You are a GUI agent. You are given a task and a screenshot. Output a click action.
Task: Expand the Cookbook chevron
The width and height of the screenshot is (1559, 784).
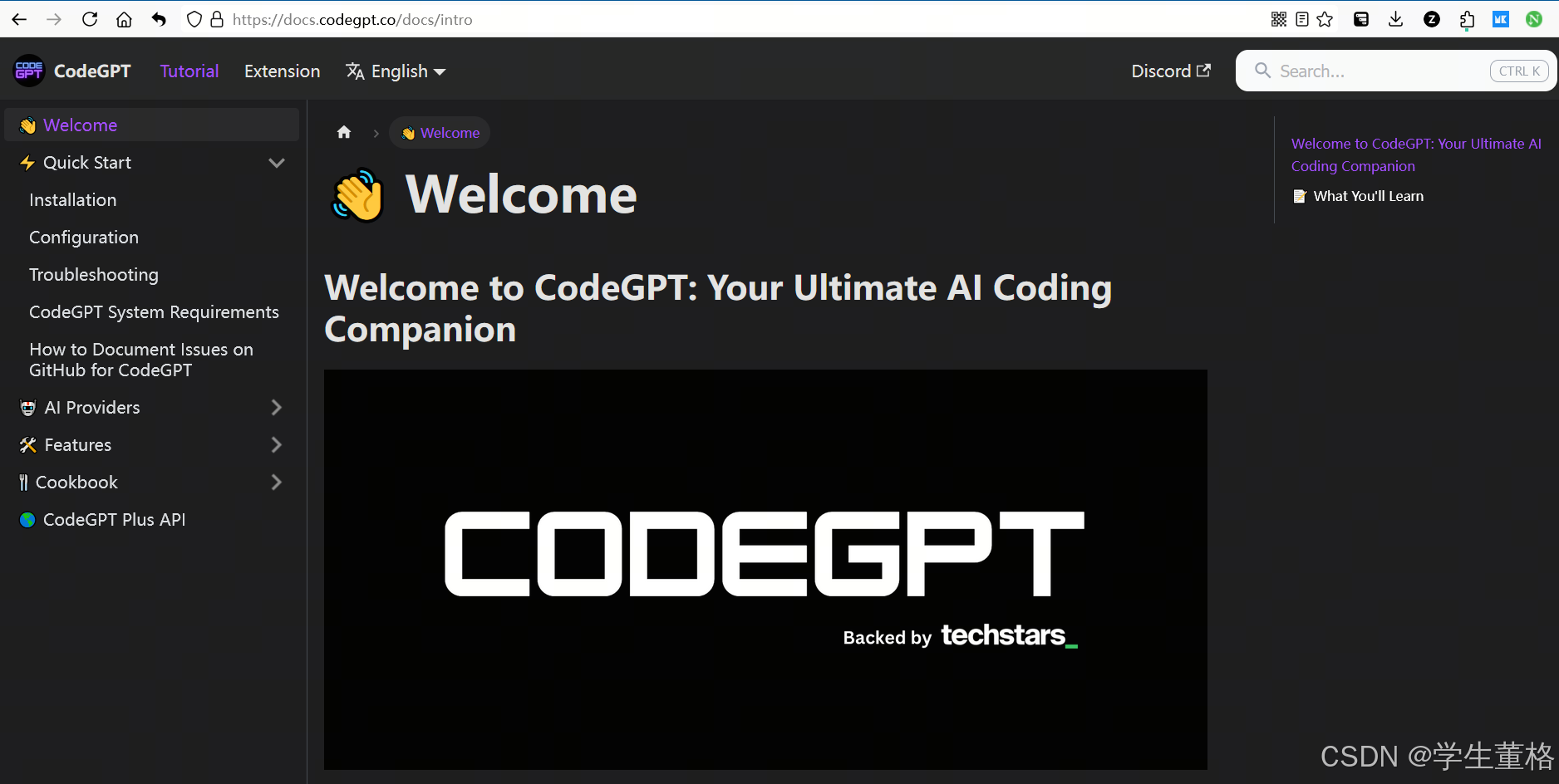(277, 483)
